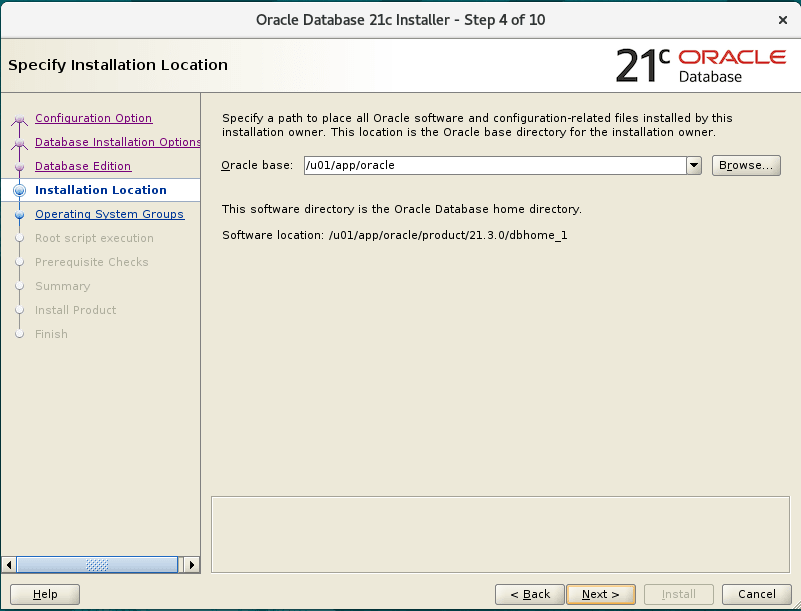Proceed with the Next > button
Screen dimensions: 801x611
[x=601, y=594]
